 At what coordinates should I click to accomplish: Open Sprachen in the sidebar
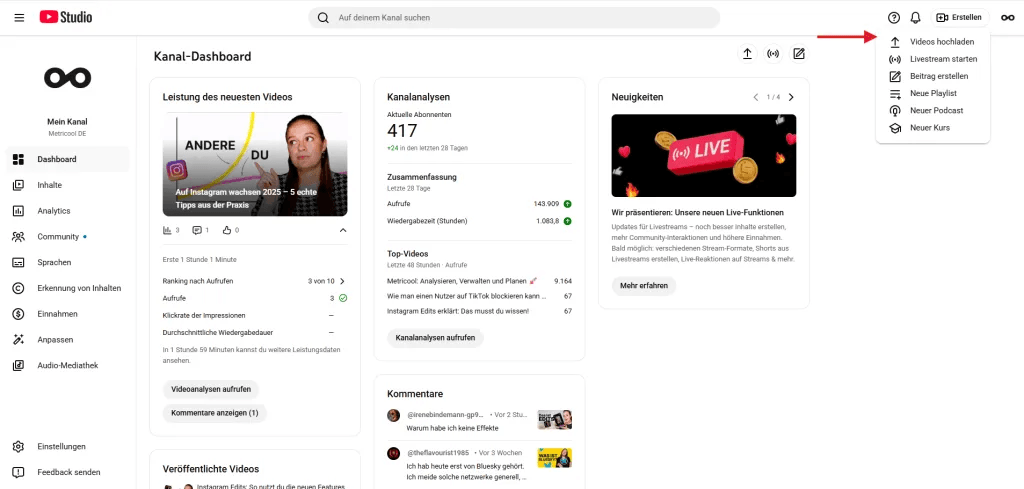point(68,262)
